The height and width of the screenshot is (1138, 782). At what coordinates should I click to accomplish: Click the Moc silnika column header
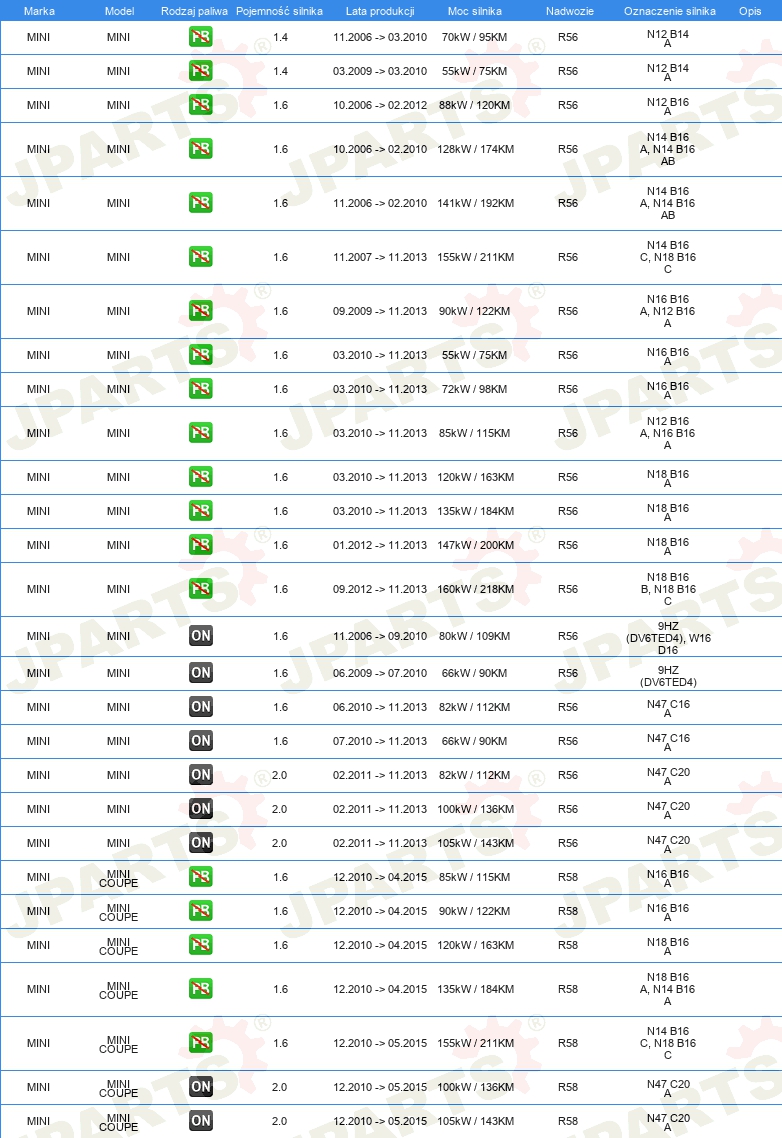coord(475,11)
